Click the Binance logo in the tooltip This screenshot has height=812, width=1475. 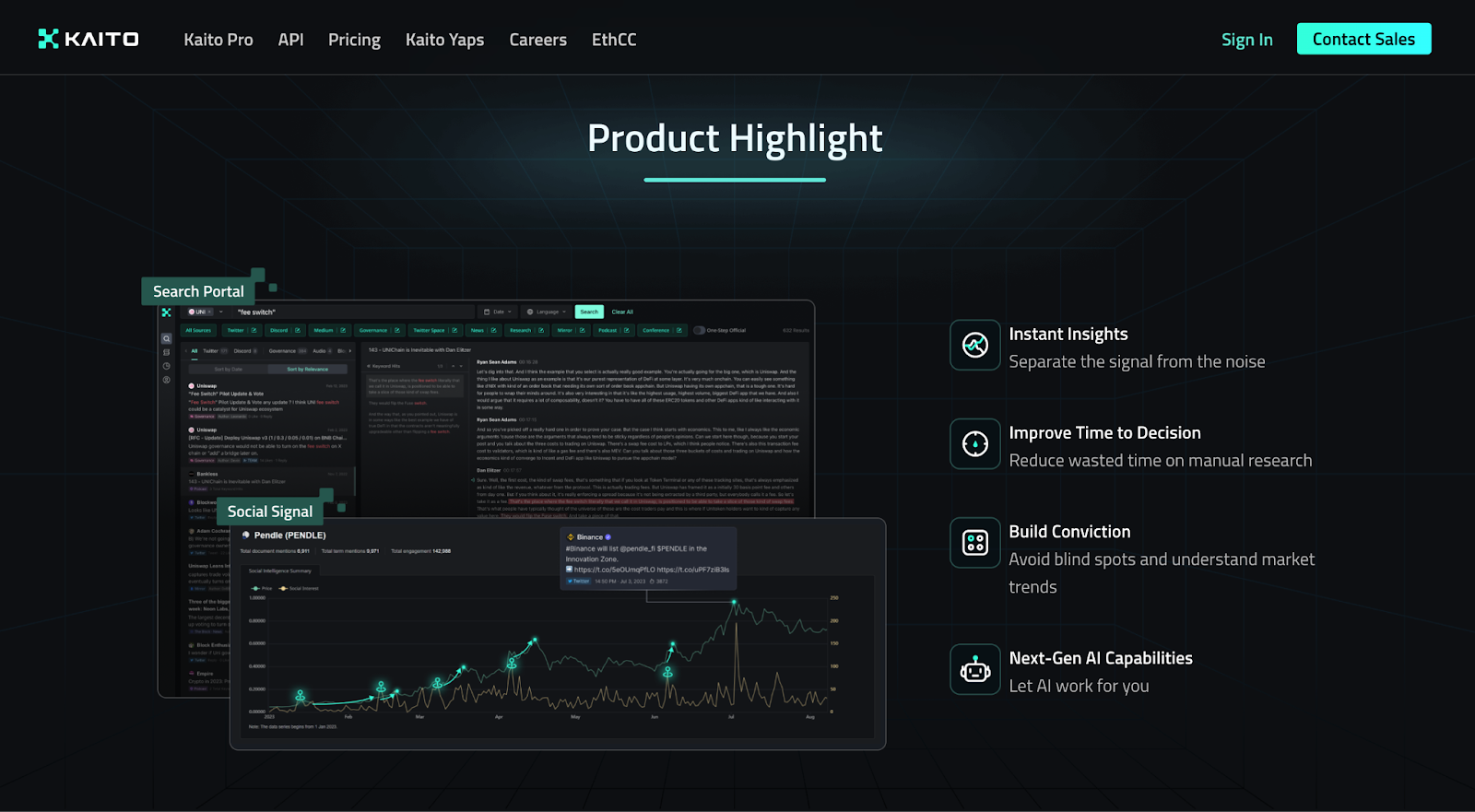click(x=571, y=537)
